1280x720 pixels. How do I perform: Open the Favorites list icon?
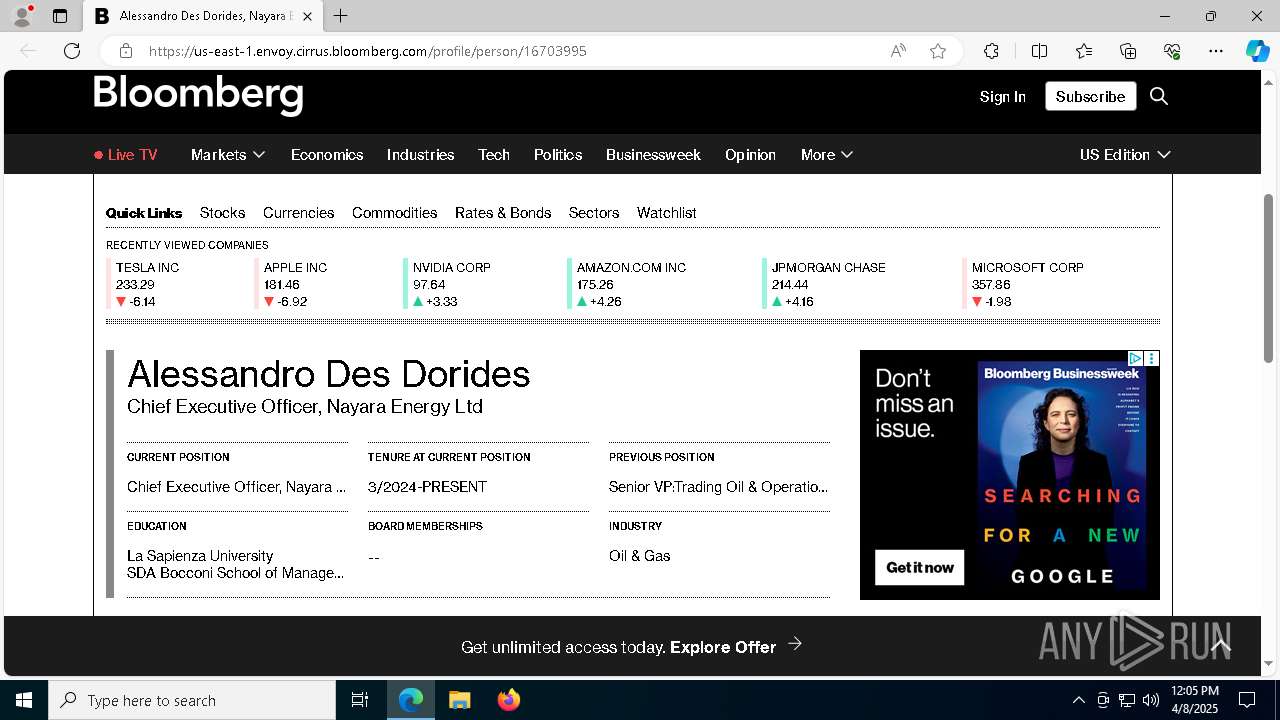tap(1084, 51)
